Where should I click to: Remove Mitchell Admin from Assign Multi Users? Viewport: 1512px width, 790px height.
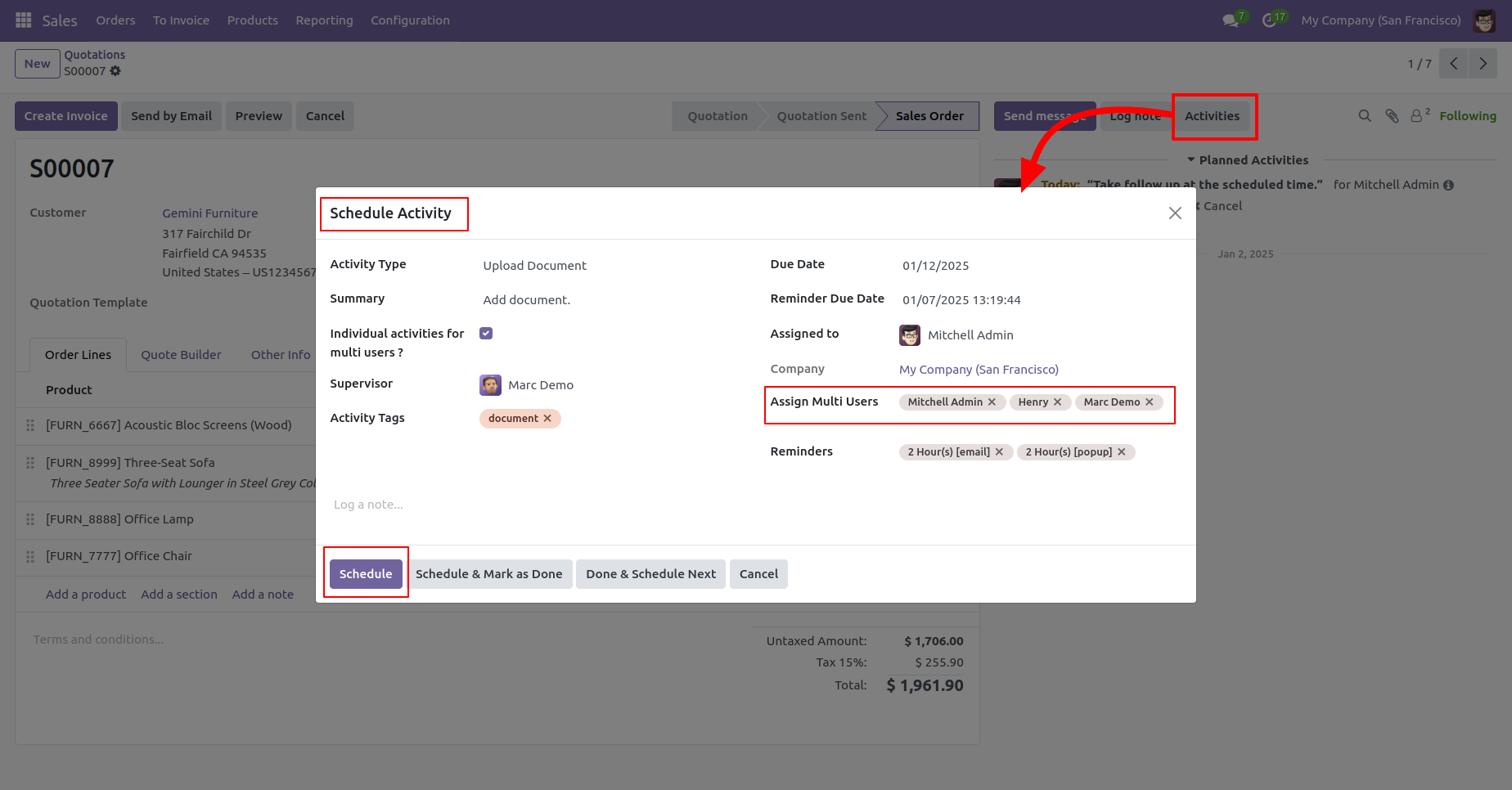[x=992, y=402]
